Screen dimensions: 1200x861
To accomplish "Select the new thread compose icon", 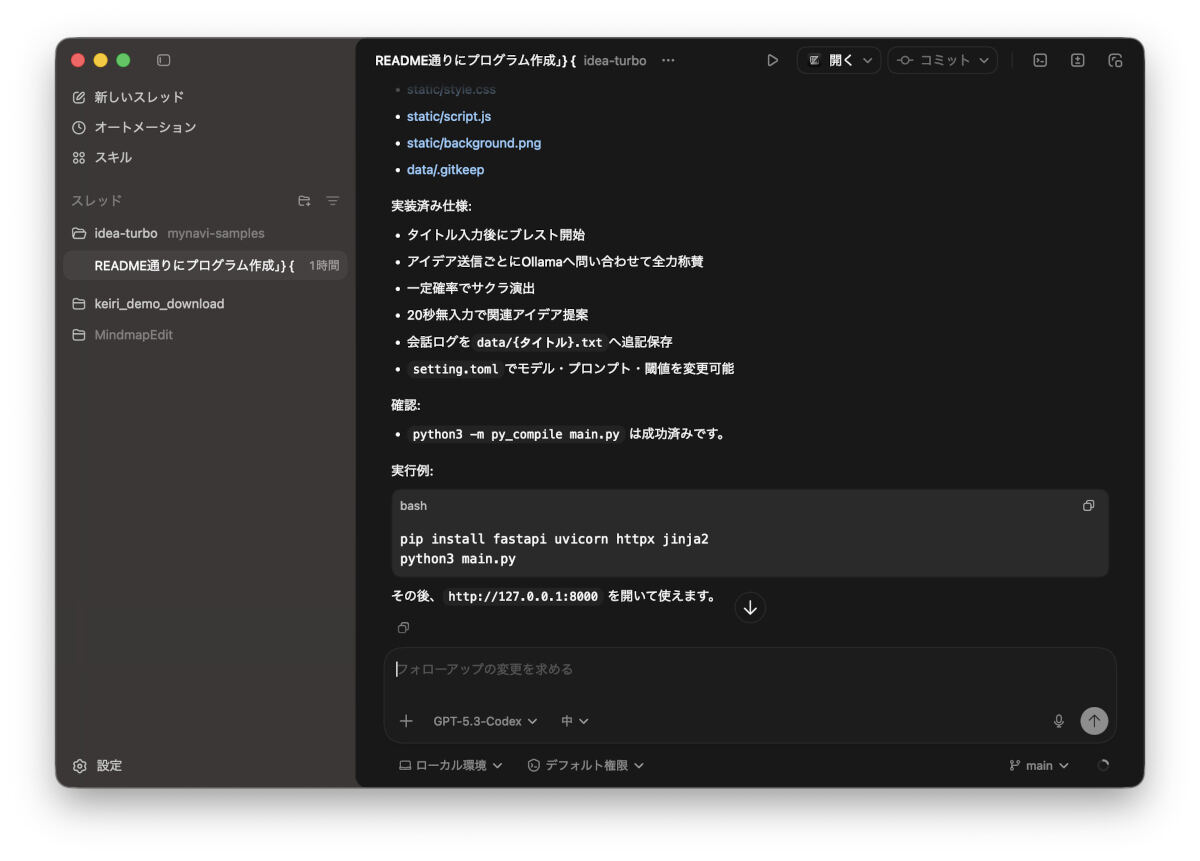I will click(81, 96).
